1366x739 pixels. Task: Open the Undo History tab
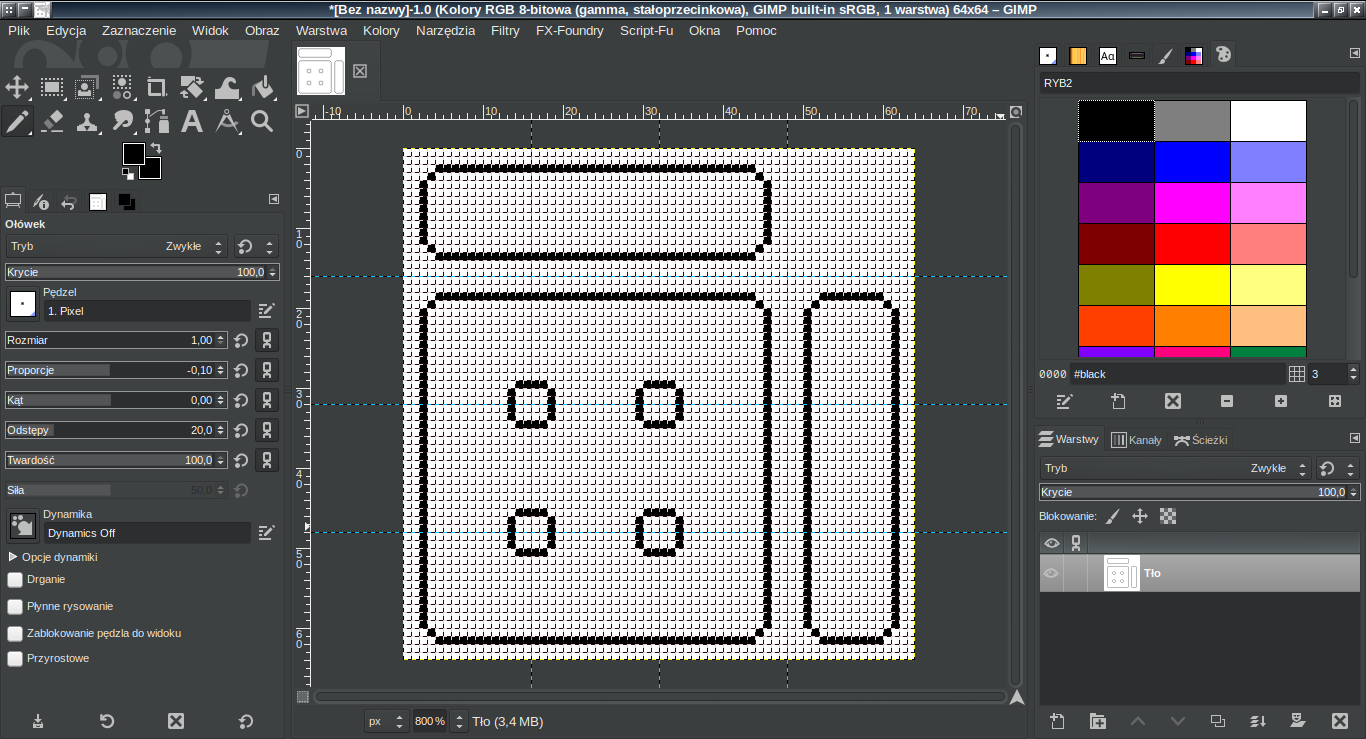(x=69, y=201)
